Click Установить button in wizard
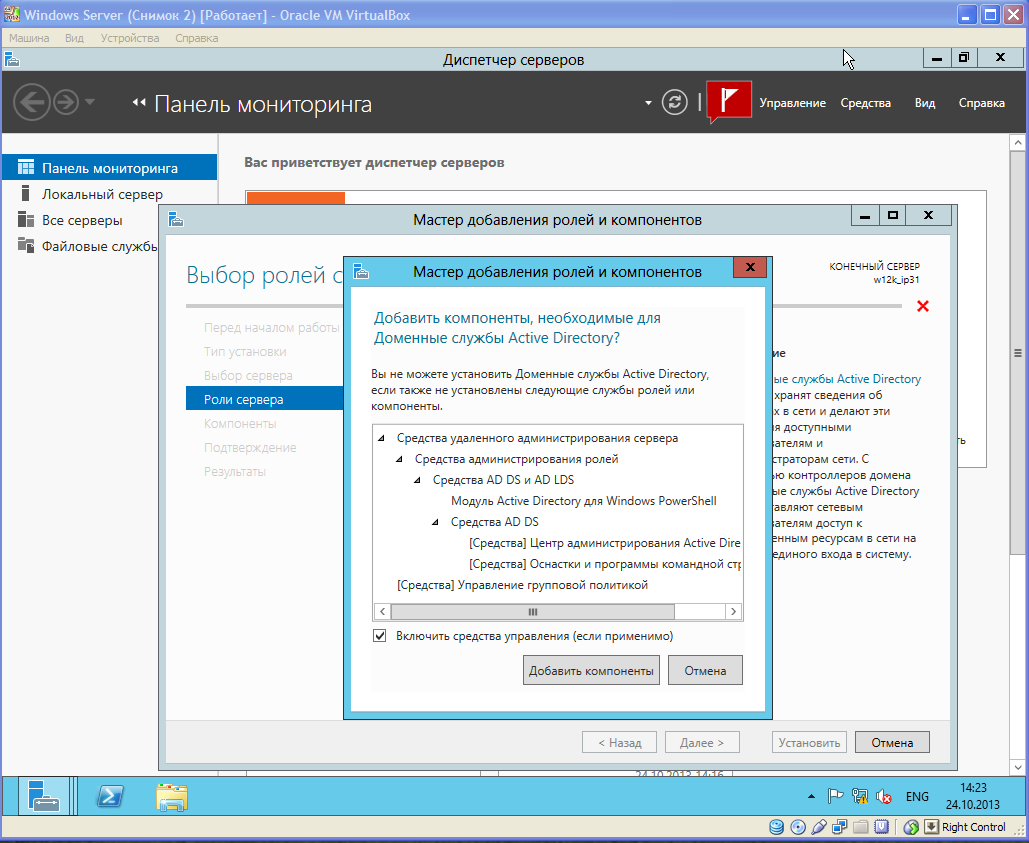1029x843 pixels. (809, 743)
